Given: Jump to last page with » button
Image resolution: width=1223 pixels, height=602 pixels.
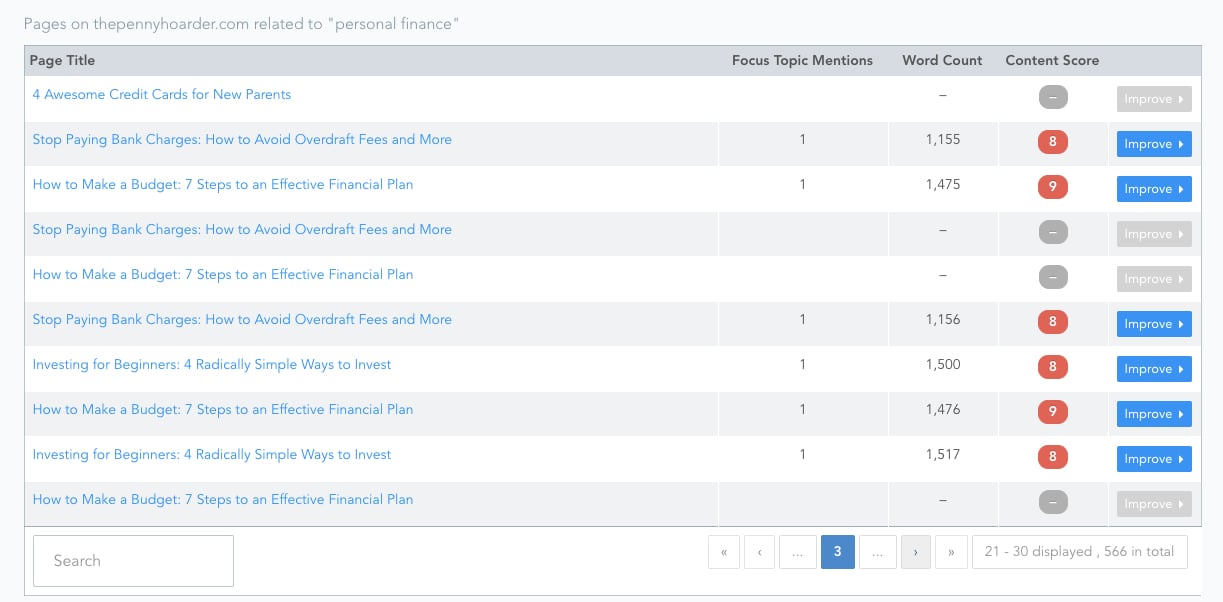Looking at the screenshot, I should click(x=952, y=552).
